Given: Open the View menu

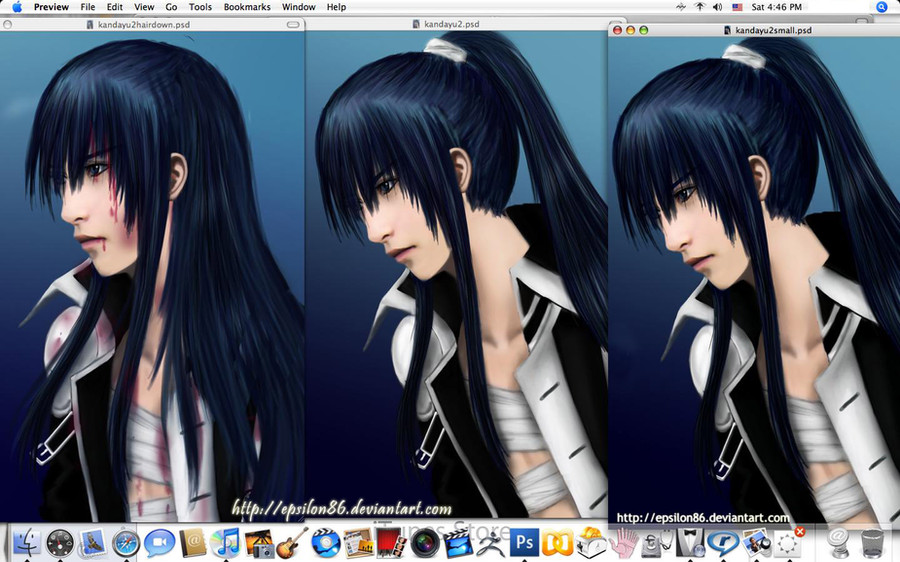Looking at the screenshot, I should pyautogui.click(x=144, y=7).
